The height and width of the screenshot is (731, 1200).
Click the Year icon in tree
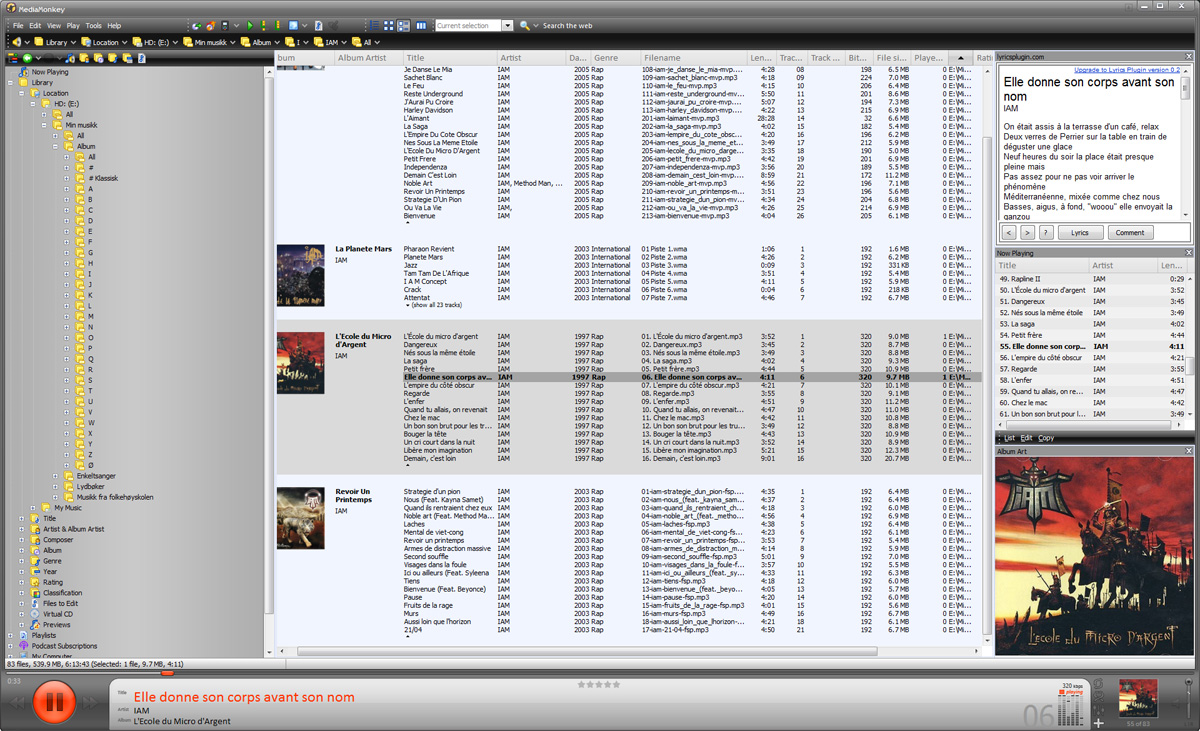point(35,572)
